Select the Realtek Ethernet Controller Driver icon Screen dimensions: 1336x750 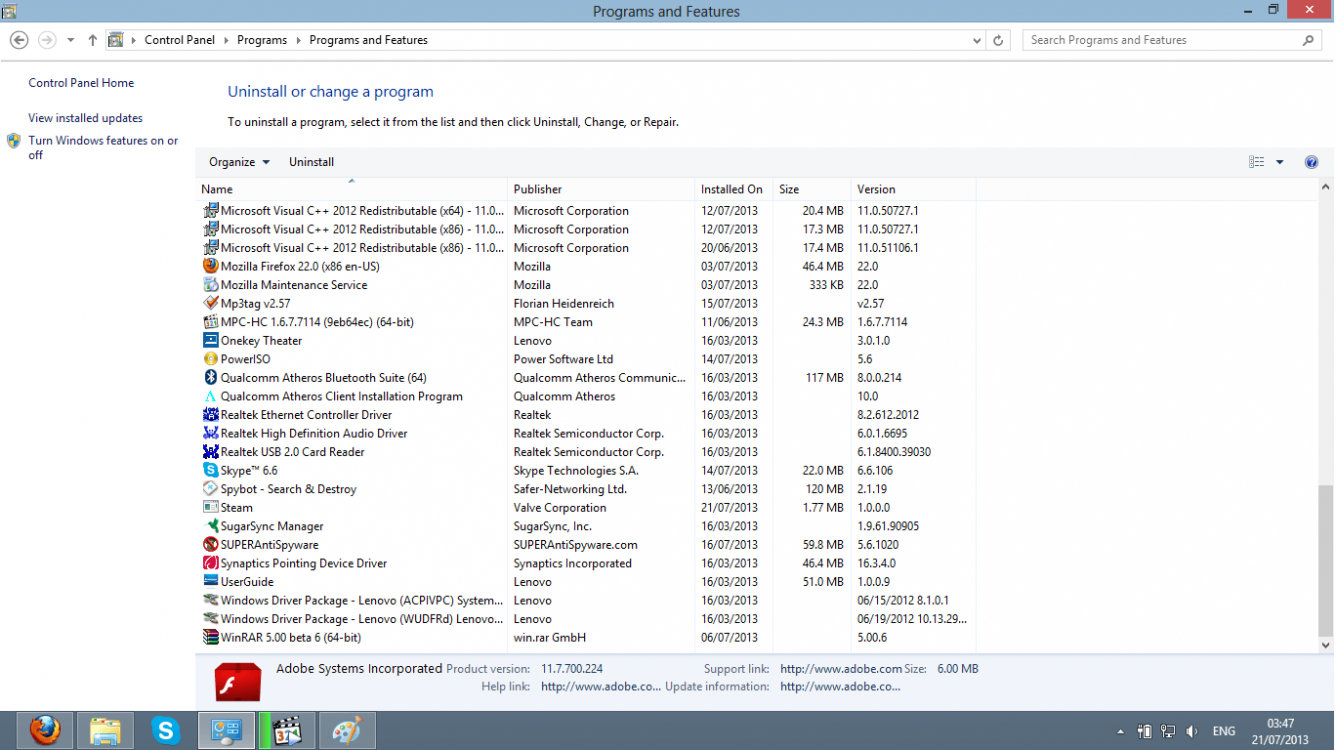(210, 414)
